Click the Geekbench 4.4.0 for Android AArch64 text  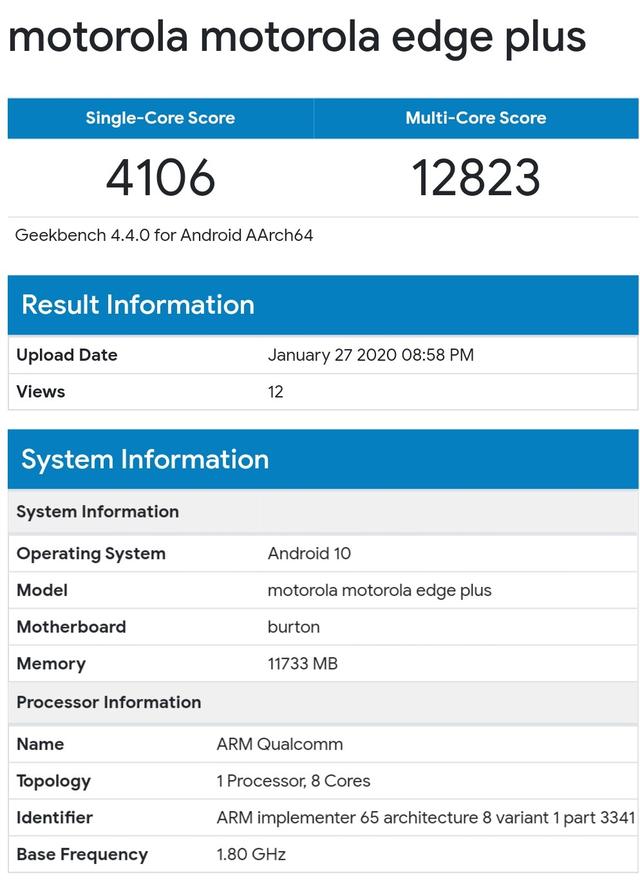coord(164,235)
